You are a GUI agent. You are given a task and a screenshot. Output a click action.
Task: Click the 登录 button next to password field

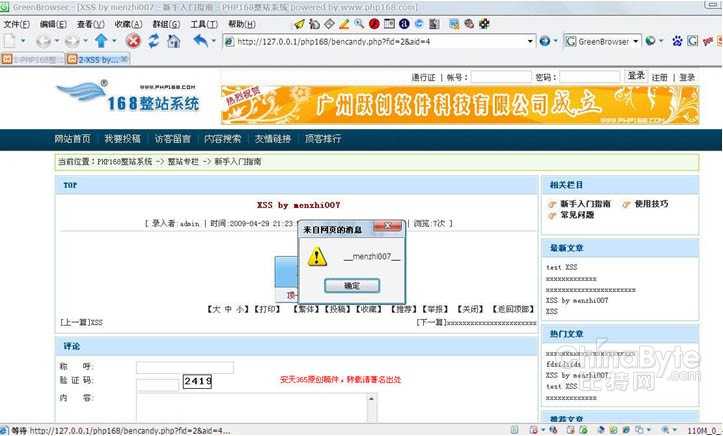(636, 76)
